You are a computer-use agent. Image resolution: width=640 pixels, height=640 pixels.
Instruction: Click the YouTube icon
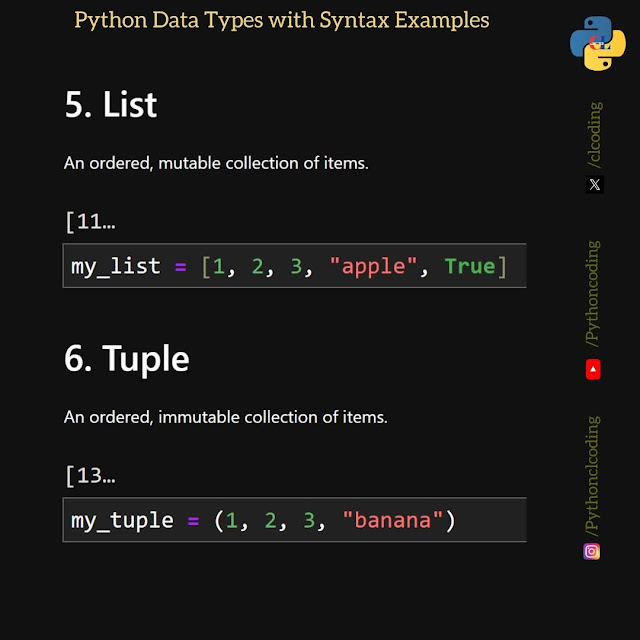(x=593, y=369)
